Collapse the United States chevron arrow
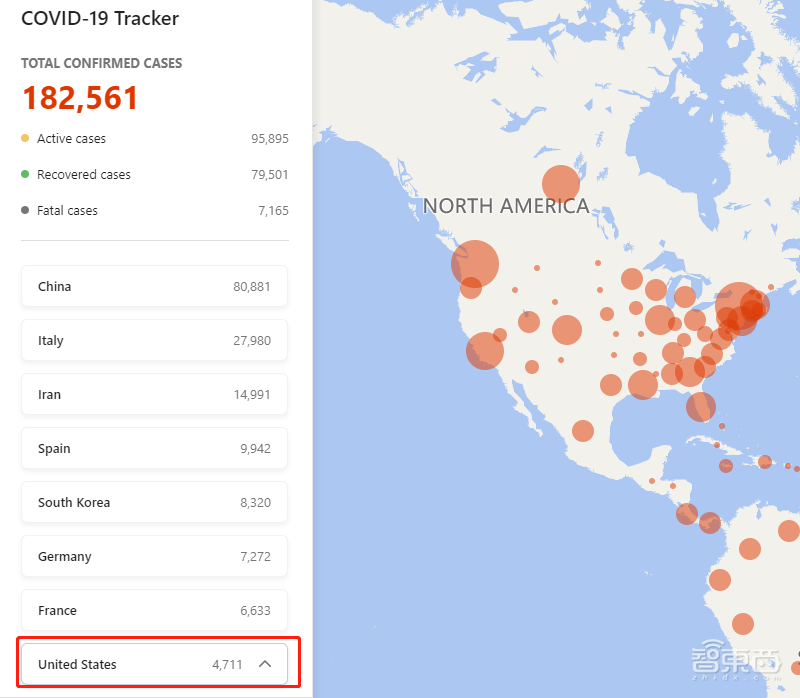 click(x=265, y=664)
